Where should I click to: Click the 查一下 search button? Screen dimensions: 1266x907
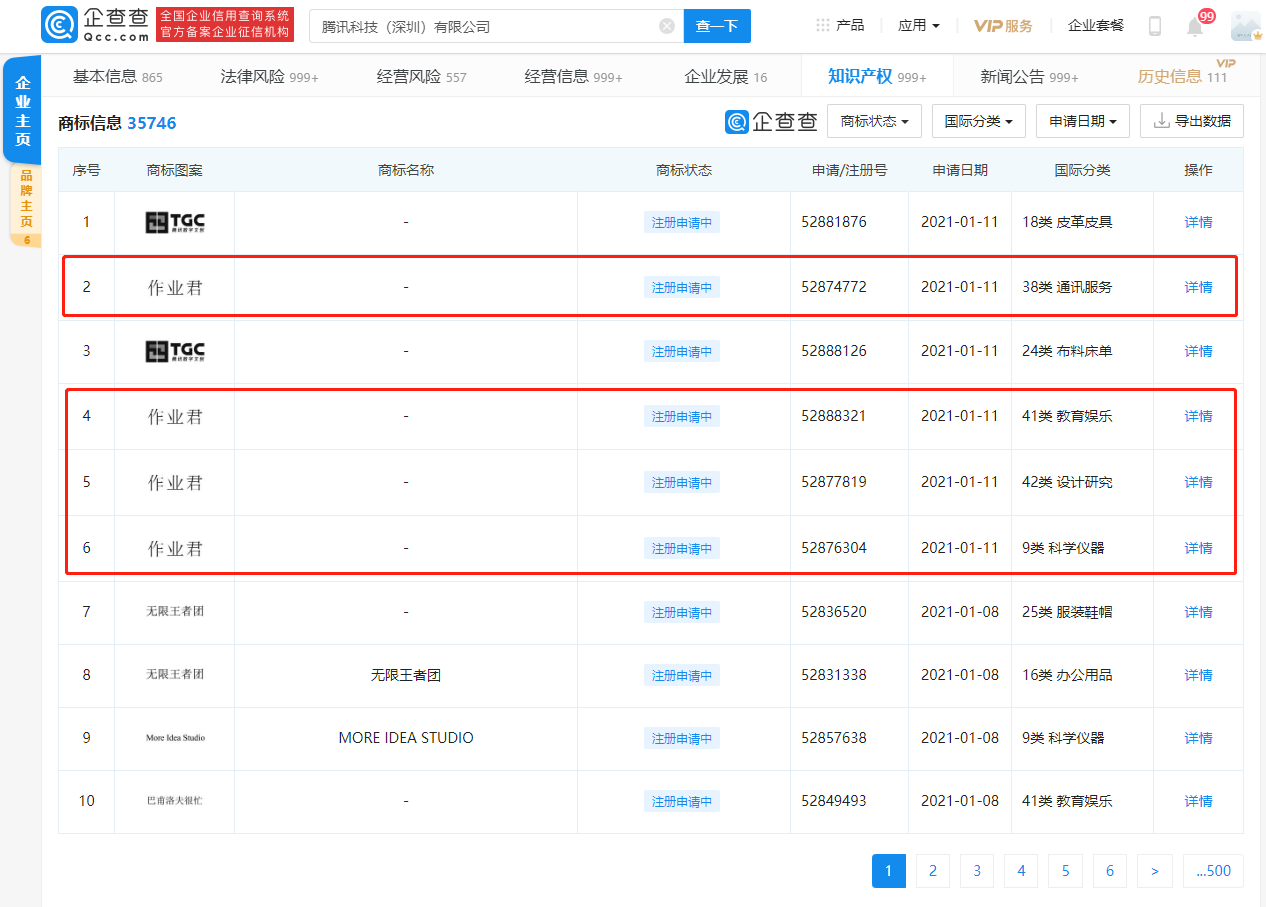point(717,26)
